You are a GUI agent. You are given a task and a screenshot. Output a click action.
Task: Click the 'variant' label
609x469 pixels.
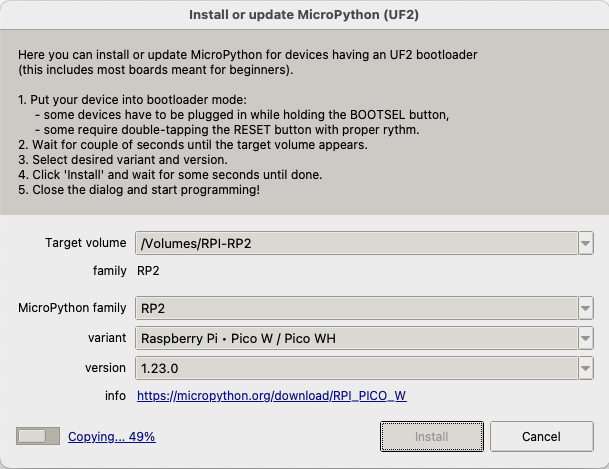[x=106, y=338]
